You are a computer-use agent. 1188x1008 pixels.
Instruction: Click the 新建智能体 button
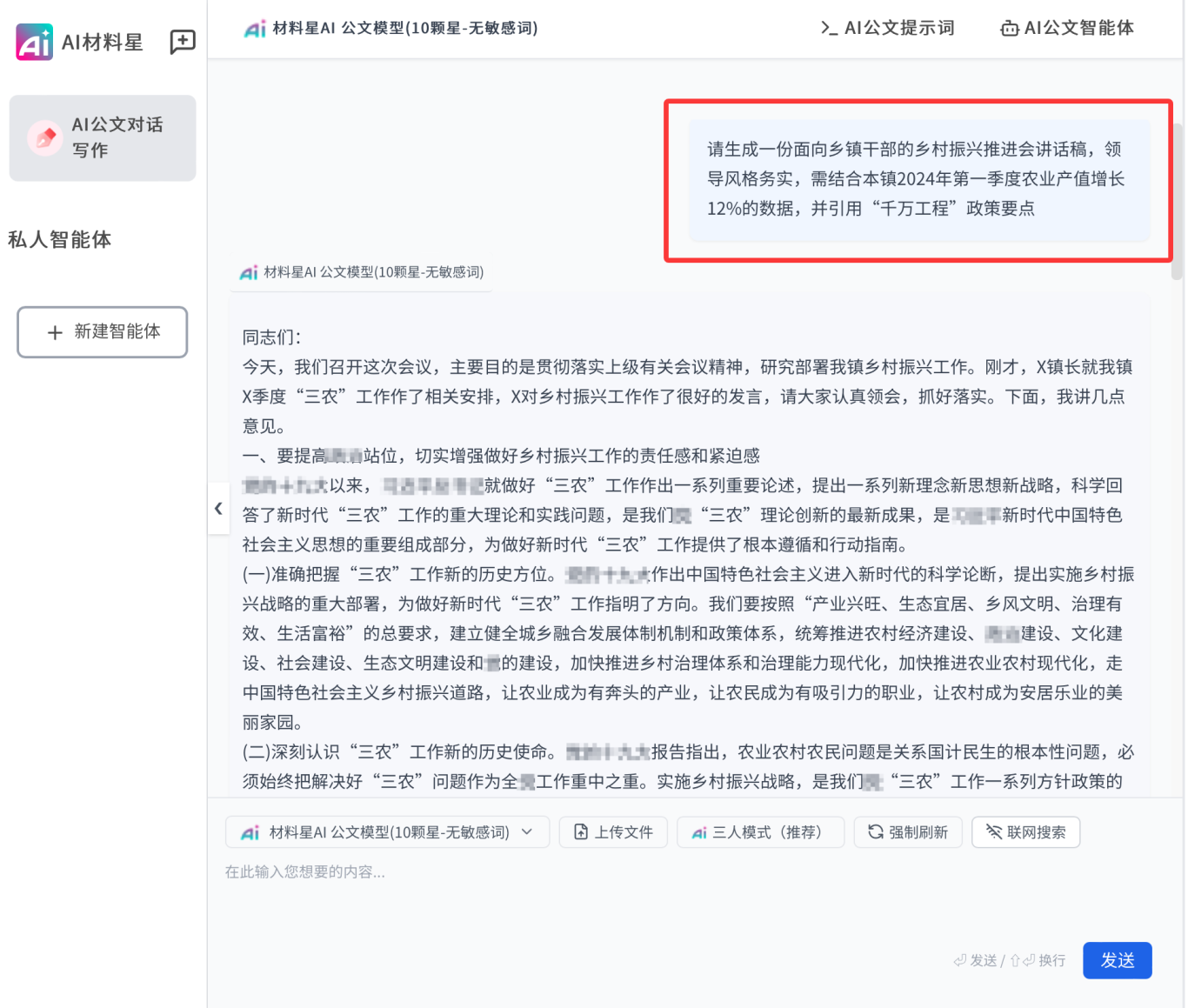(103, 332)
